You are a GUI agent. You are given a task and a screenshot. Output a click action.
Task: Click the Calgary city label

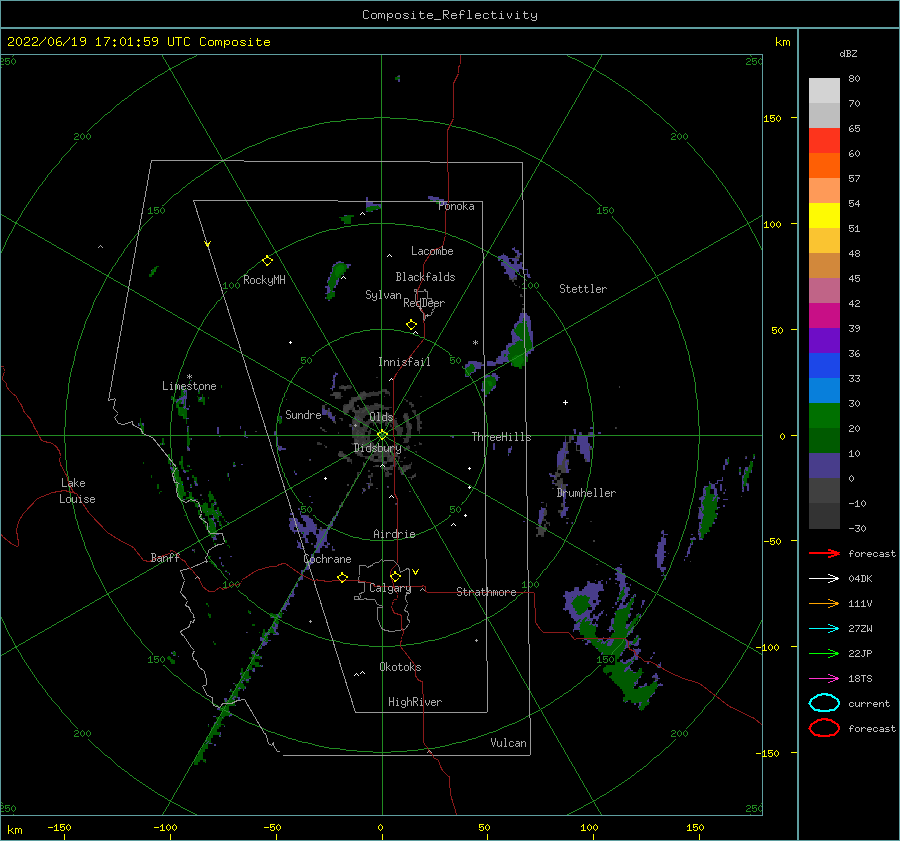click(390, 588)
